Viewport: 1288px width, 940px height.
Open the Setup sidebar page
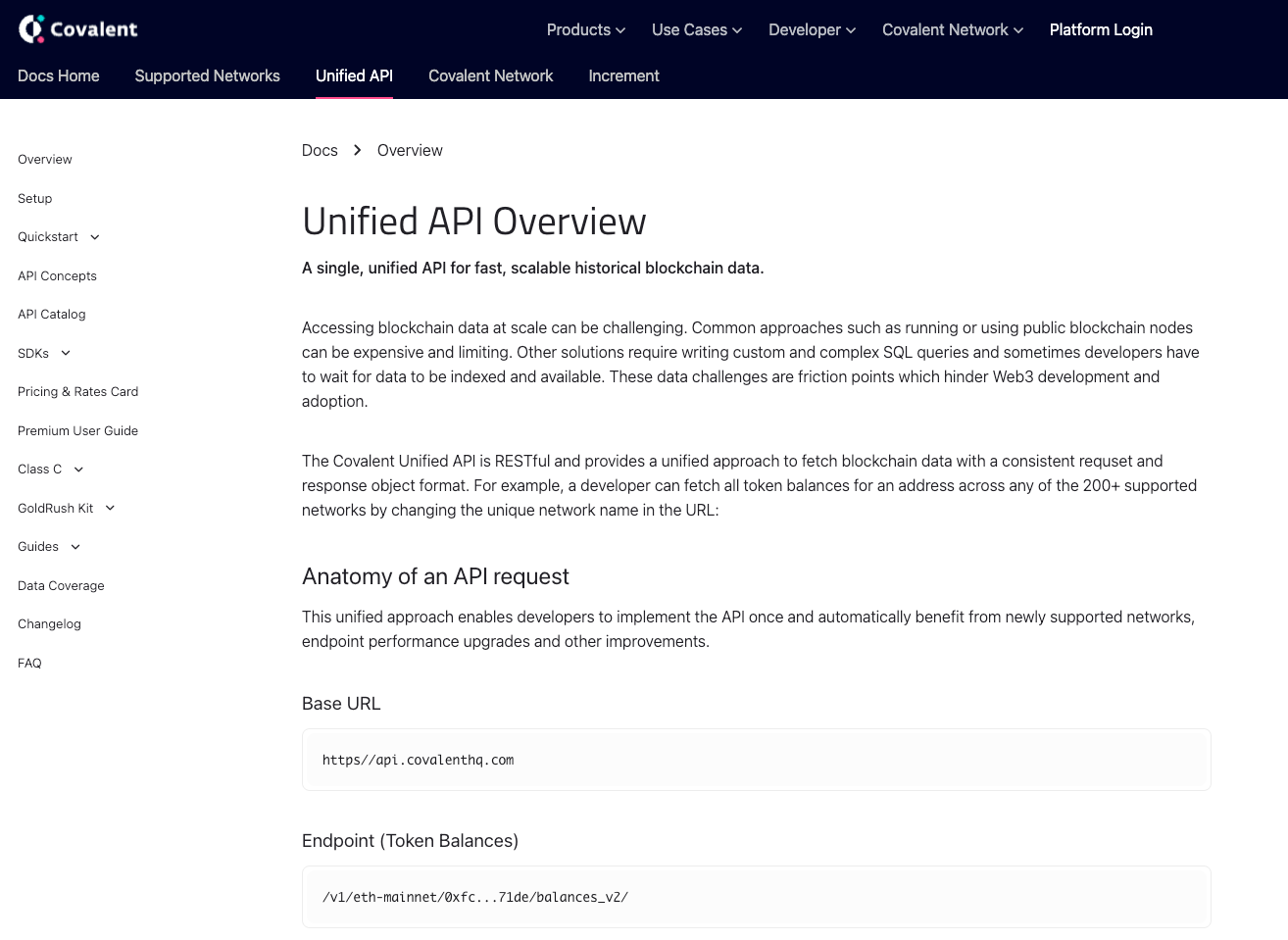tap(35, 198)
